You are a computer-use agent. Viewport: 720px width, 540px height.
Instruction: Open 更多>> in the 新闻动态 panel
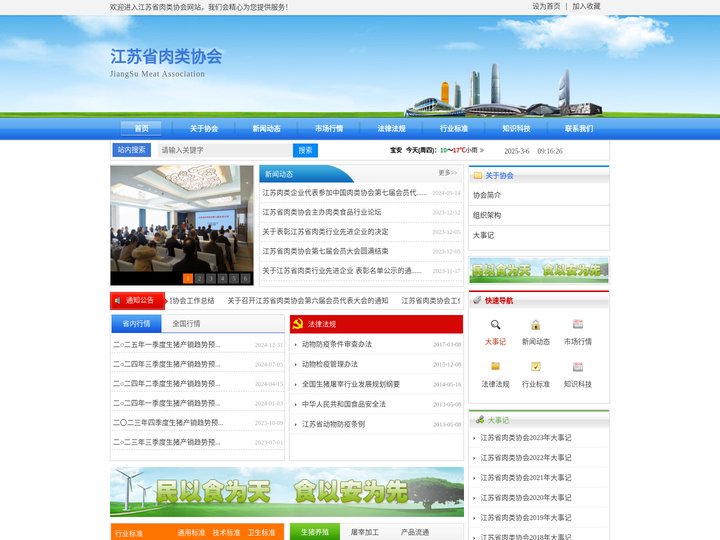tap(448, 173)
